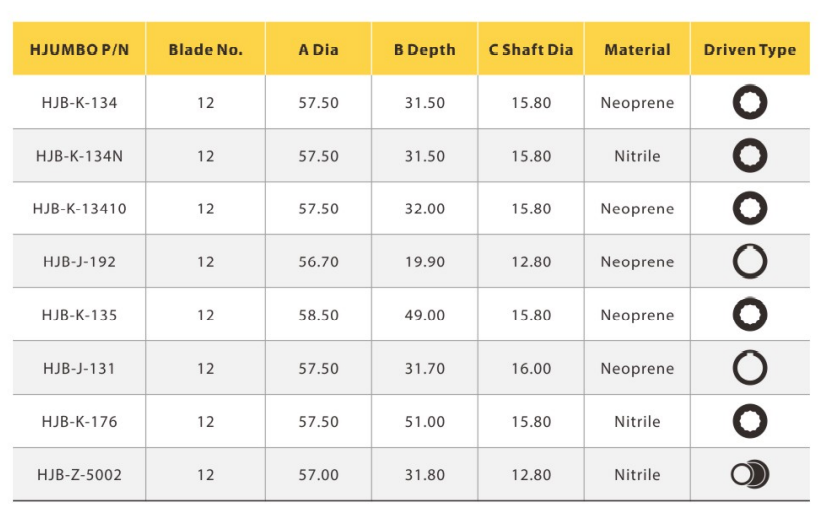Image resolution: width=835 pixels, height=507 pixels.
Task: Click the keyed ring icon for HJB-J-192
Action: [x=749, y=261]
